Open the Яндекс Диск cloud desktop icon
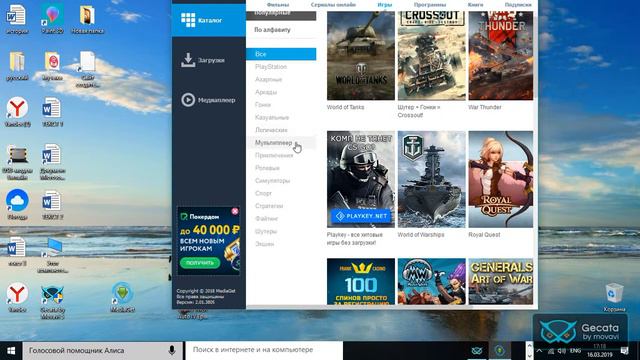 [x=17, y=205]
